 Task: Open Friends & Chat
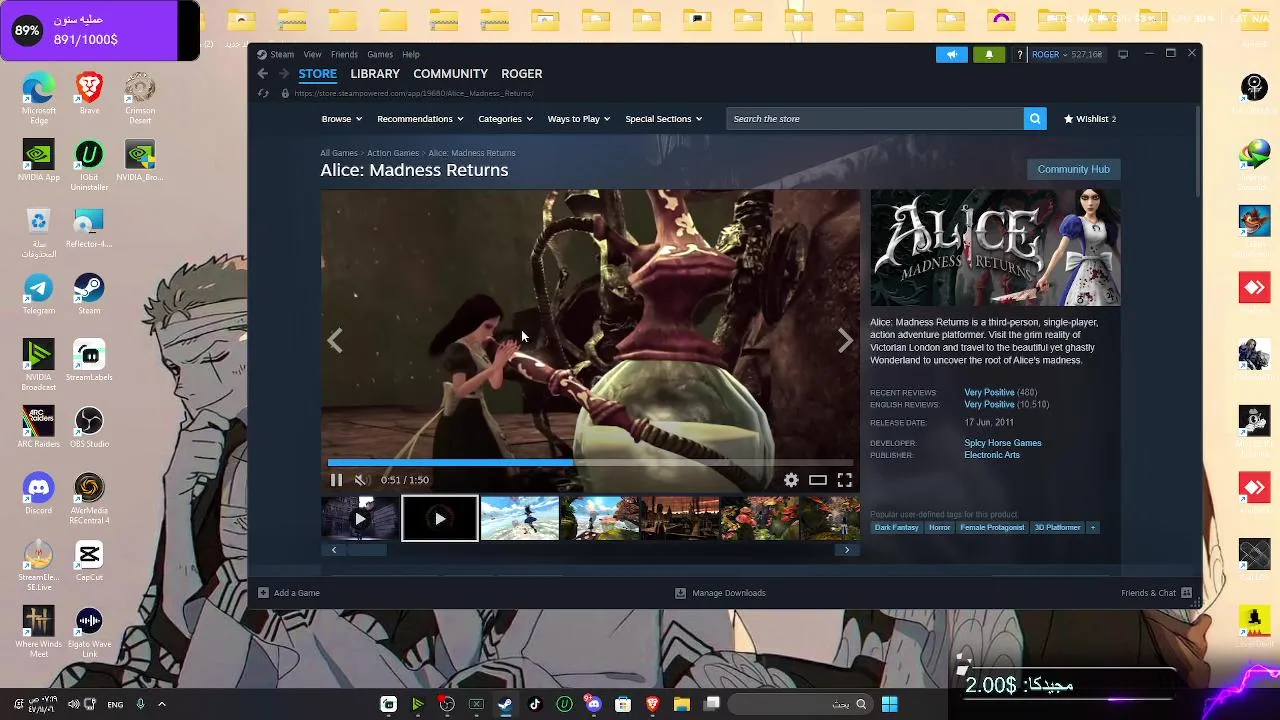click(1156, 593)
